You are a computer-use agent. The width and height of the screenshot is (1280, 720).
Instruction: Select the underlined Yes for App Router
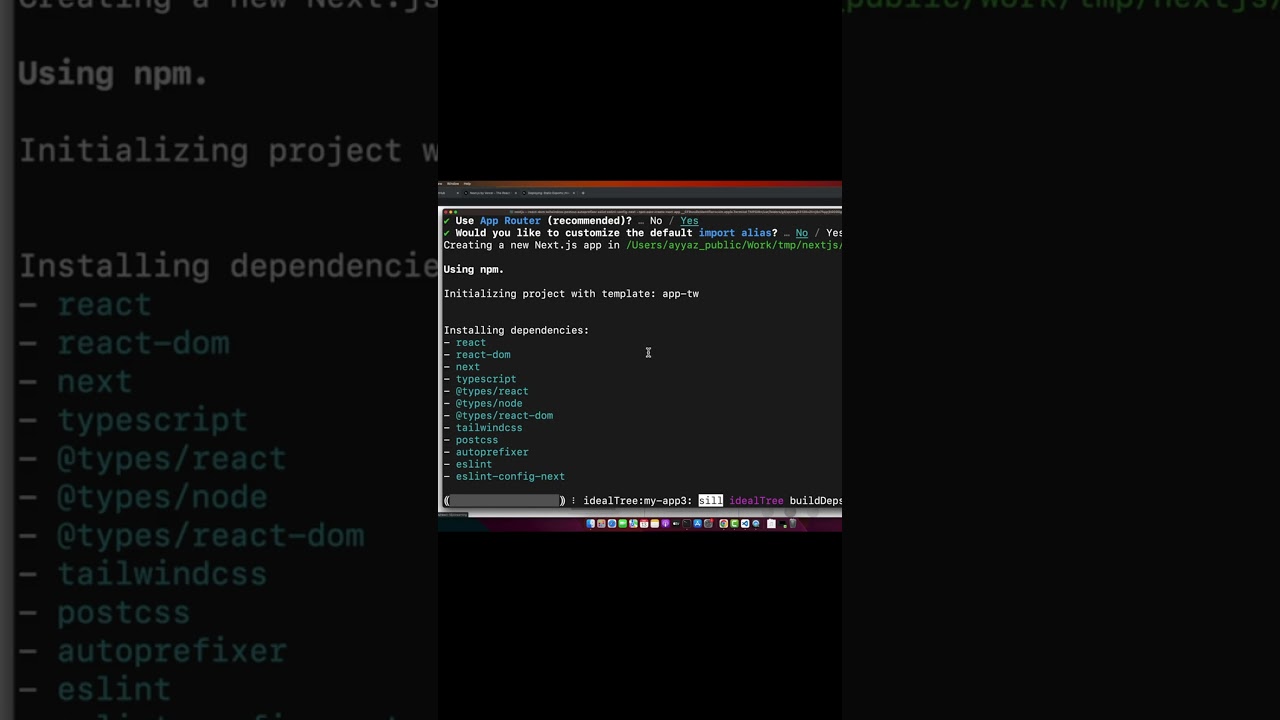(689, 221)
